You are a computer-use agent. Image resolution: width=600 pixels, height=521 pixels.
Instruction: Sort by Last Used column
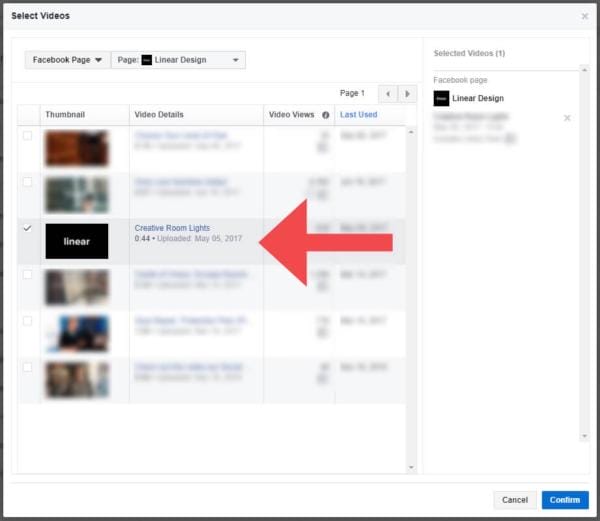coord(359,115)
